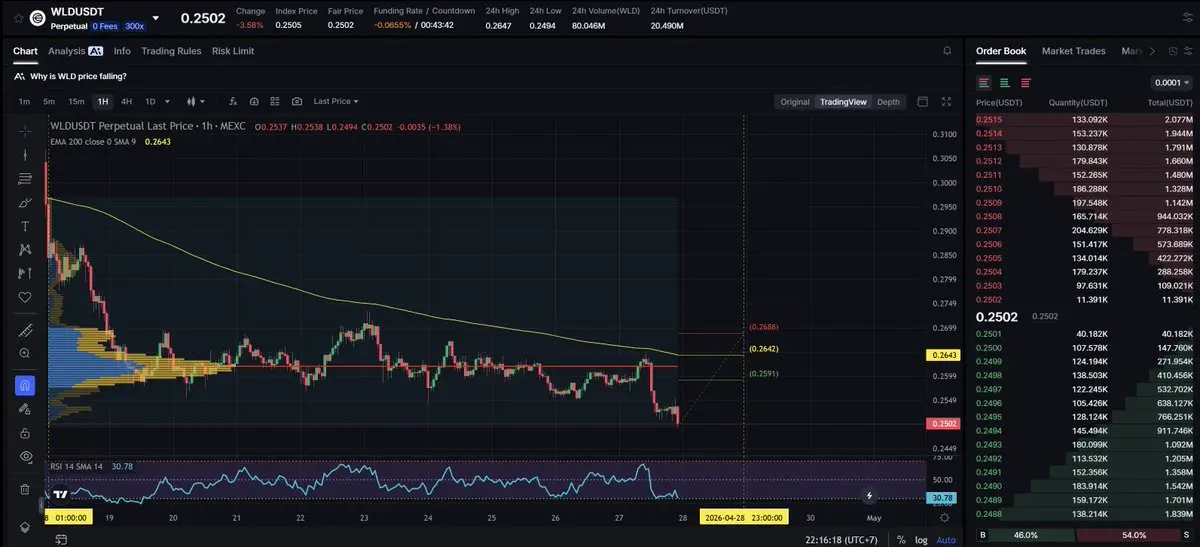This screenshot has width=1200, height=547.
Task: Open the Trading Rules tab
Action: (171, 50)
